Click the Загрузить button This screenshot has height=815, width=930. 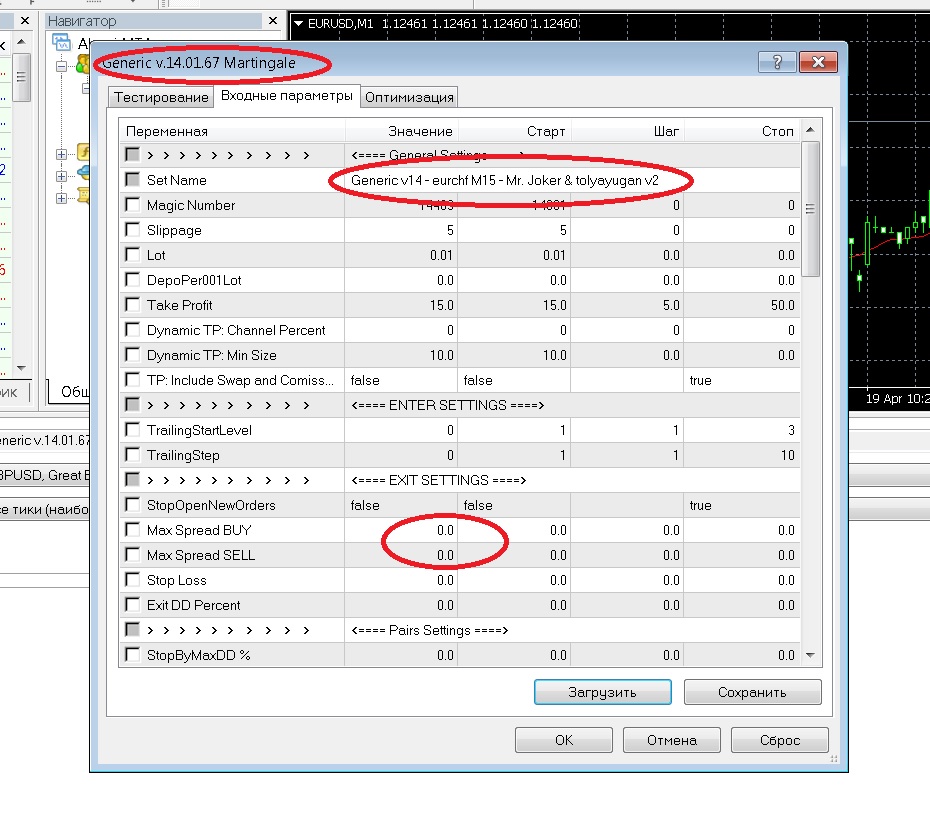click(x=603, y=692)
